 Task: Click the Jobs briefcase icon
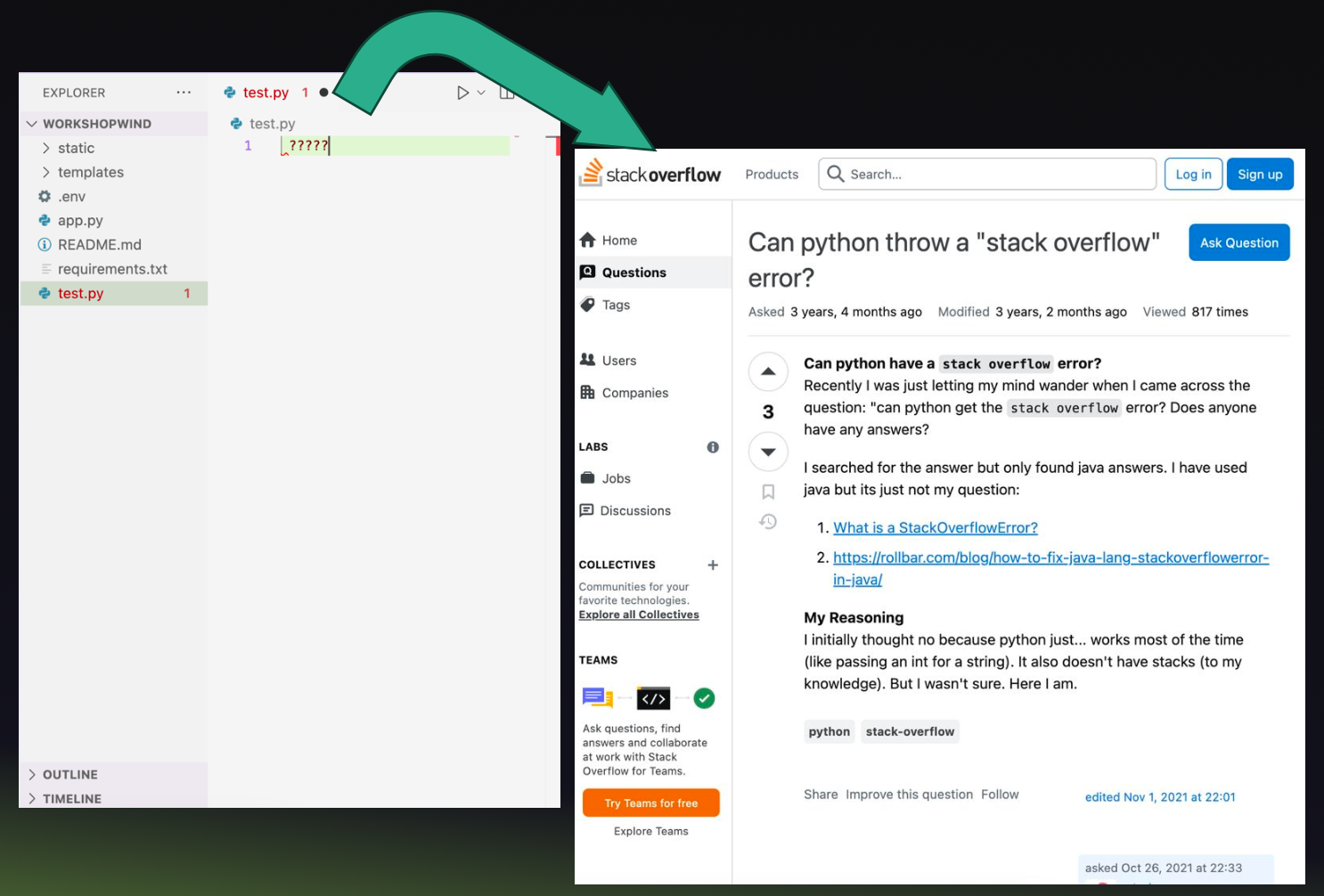[587, 477]
